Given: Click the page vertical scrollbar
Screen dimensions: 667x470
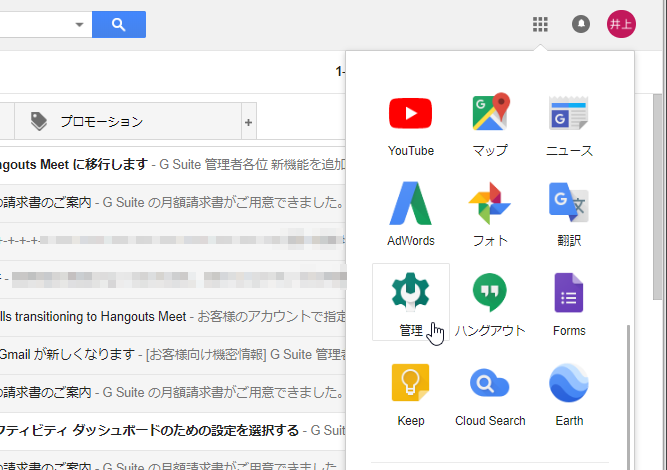Looking at the screenshot, I should point(658,197).
